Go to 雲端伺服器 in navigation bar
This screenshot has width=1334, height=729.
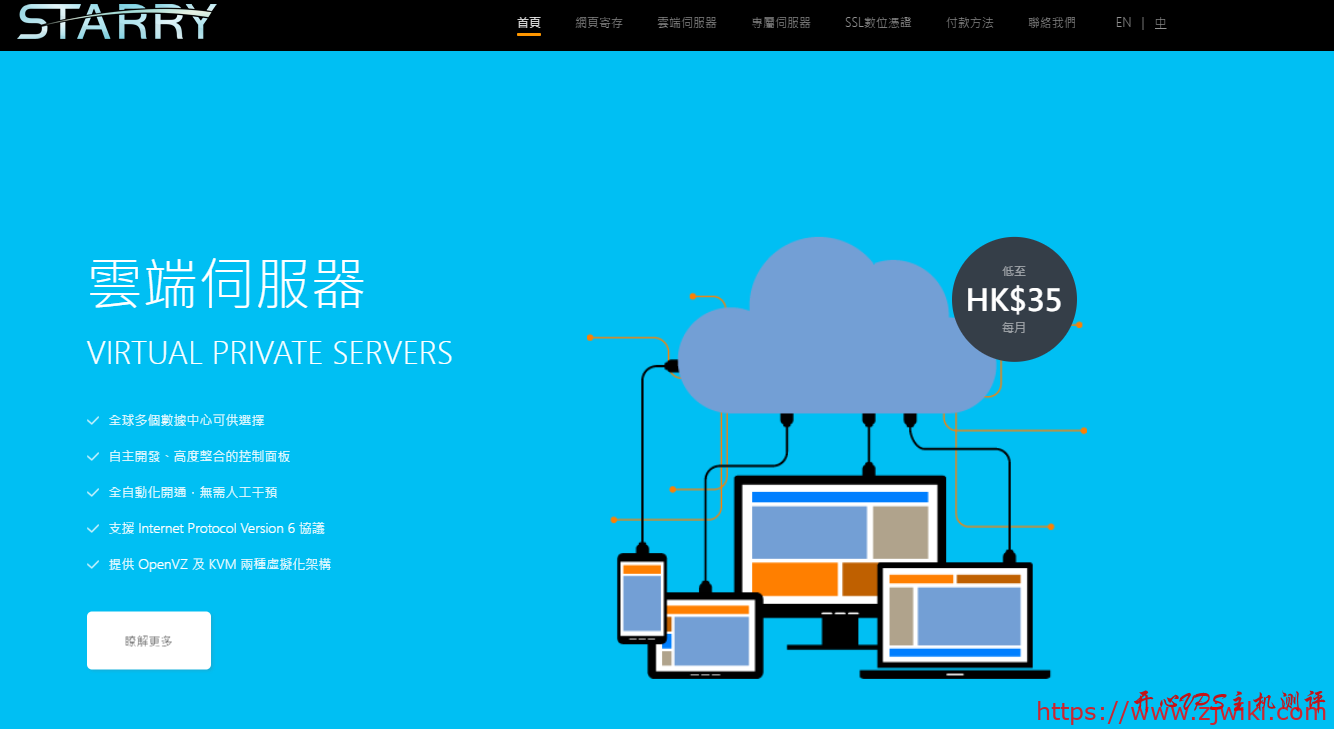pos(687,23)
